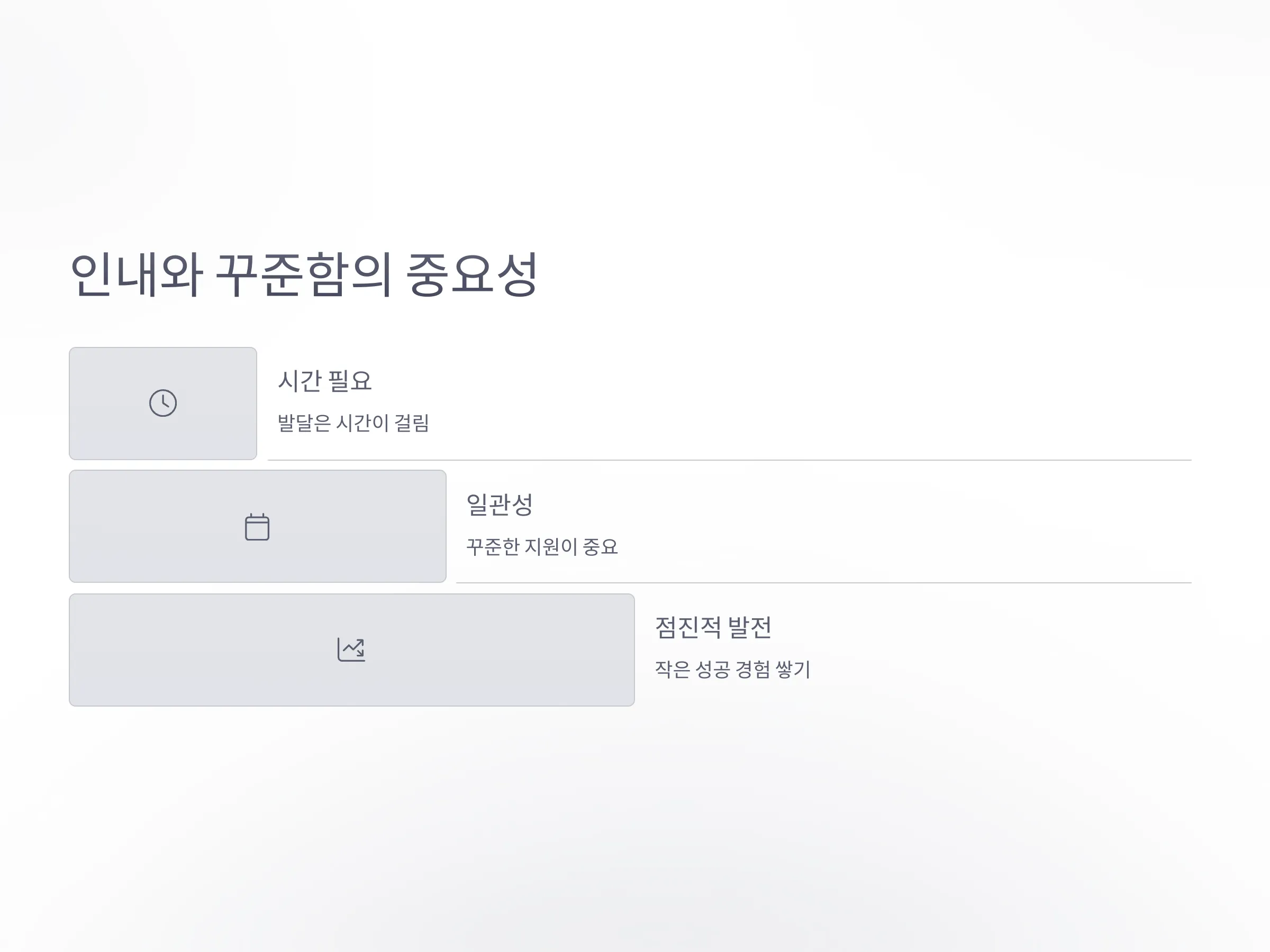This screenshot has height=952, width=1270.
Task: Select the divider line below "꾸준한 지원이 중요"
Action: pos(824,583)
